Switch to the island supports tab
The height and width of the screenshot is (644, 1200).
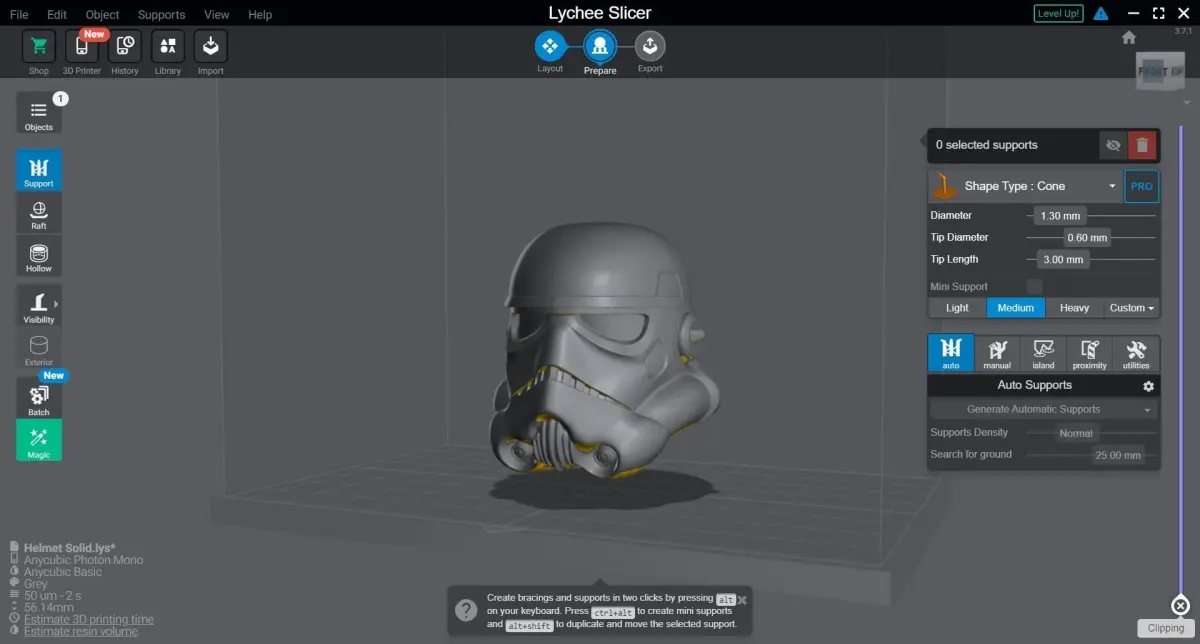coord(1044,353)
